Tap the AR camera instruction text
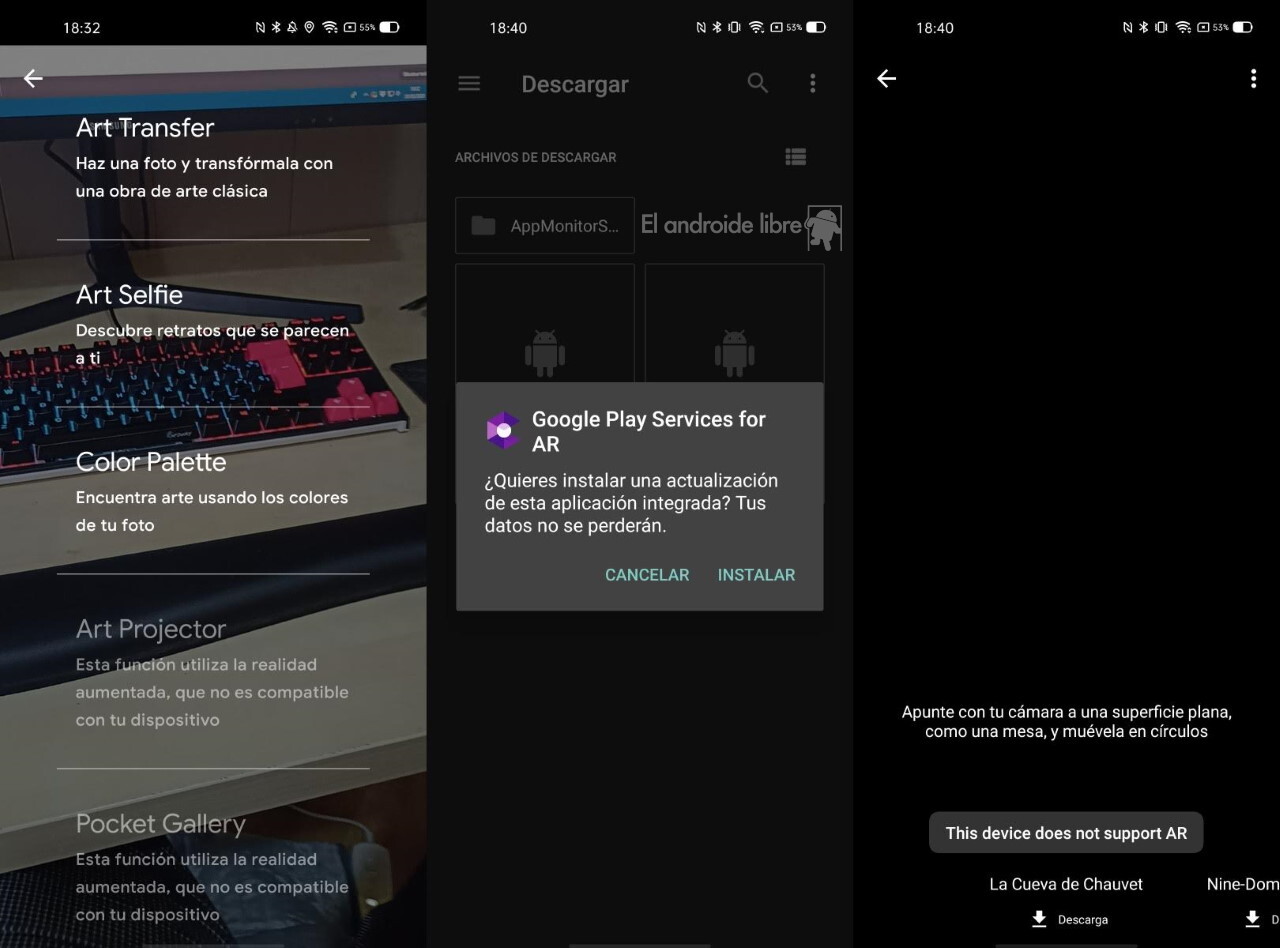 (x=1066, y=722)
